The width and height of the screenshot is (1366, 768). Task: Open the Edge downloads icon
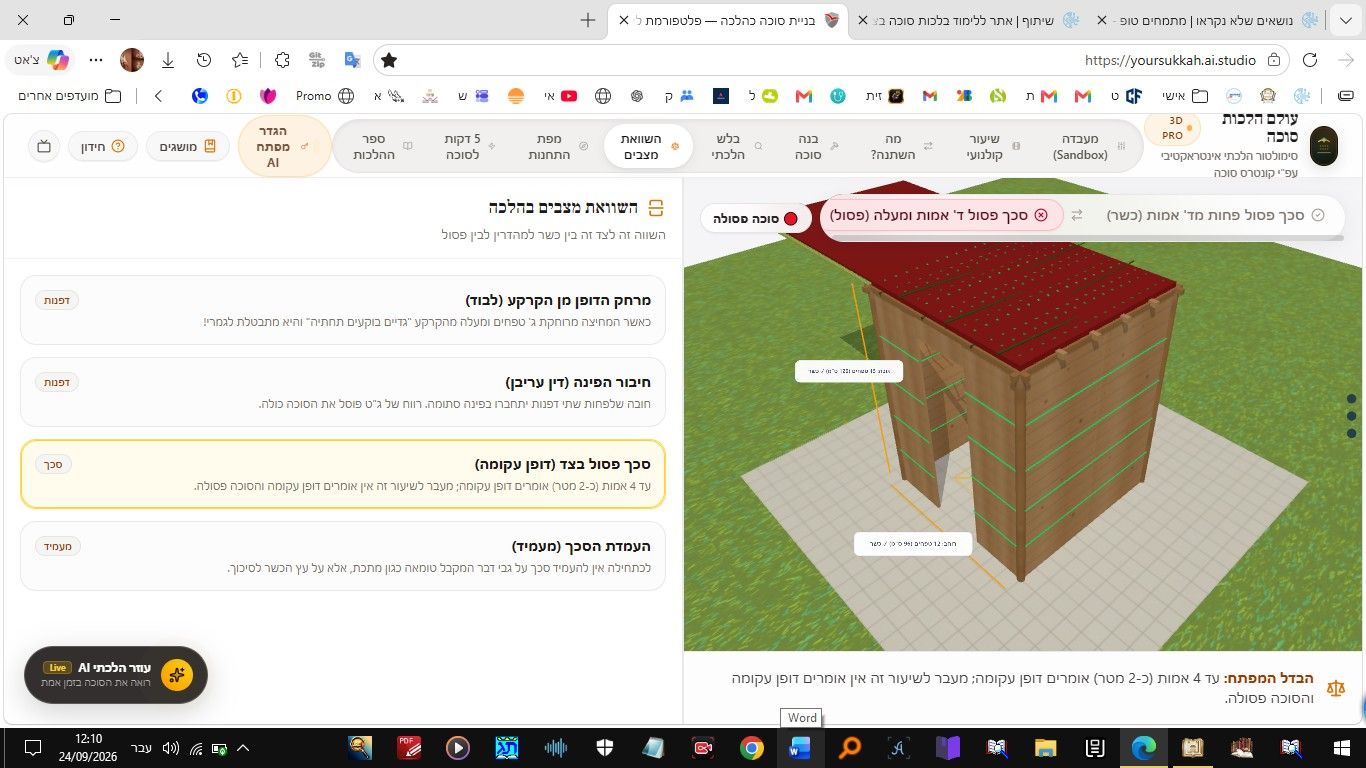(168, 60)
